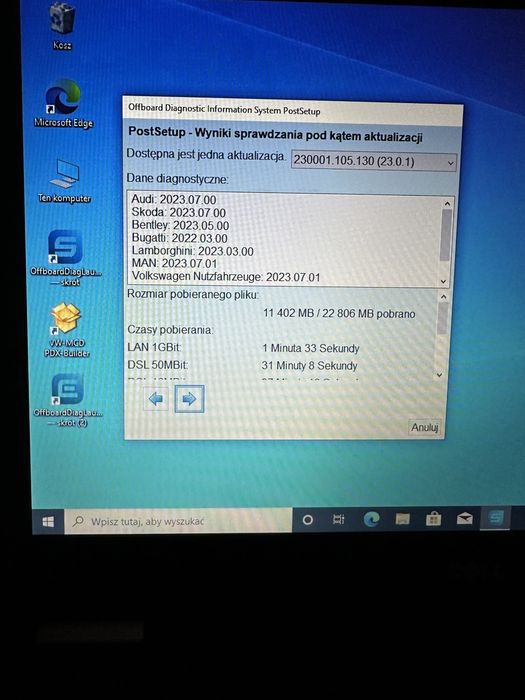Click the Wpisz tutaj, aby wyszukać search box

click(178, 521)
